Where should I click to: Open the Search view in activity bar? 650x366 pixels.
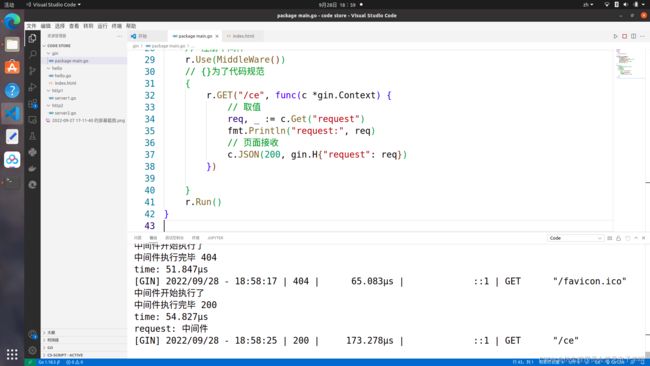32,54
